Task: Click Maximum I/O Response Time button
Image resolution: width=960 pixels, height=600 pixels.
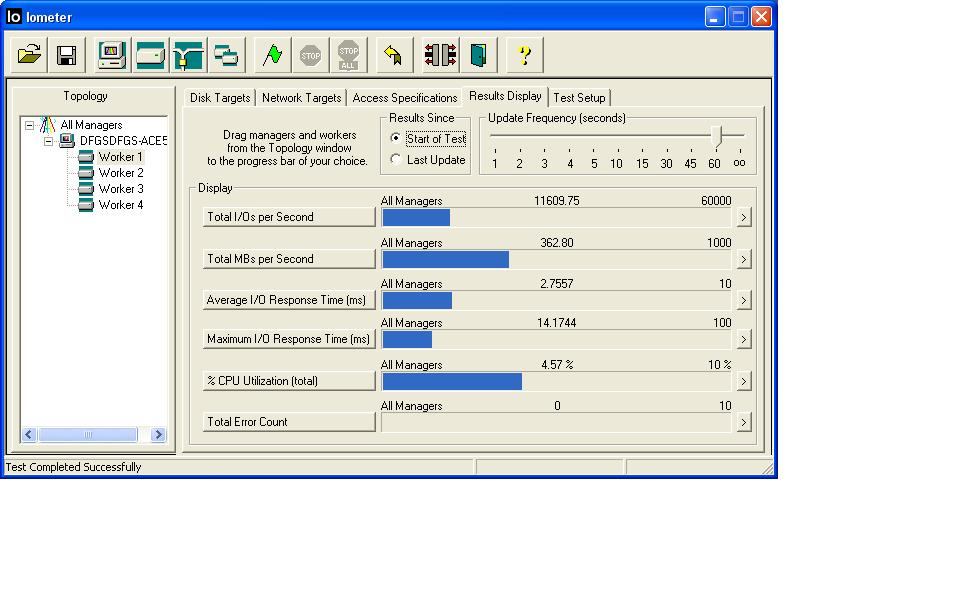Action: [289, 339]
